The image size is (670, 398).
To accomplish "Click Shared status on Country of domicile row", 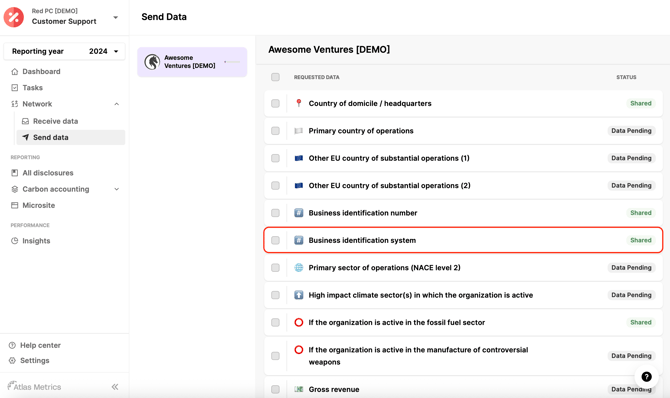I will click(641, 103).
